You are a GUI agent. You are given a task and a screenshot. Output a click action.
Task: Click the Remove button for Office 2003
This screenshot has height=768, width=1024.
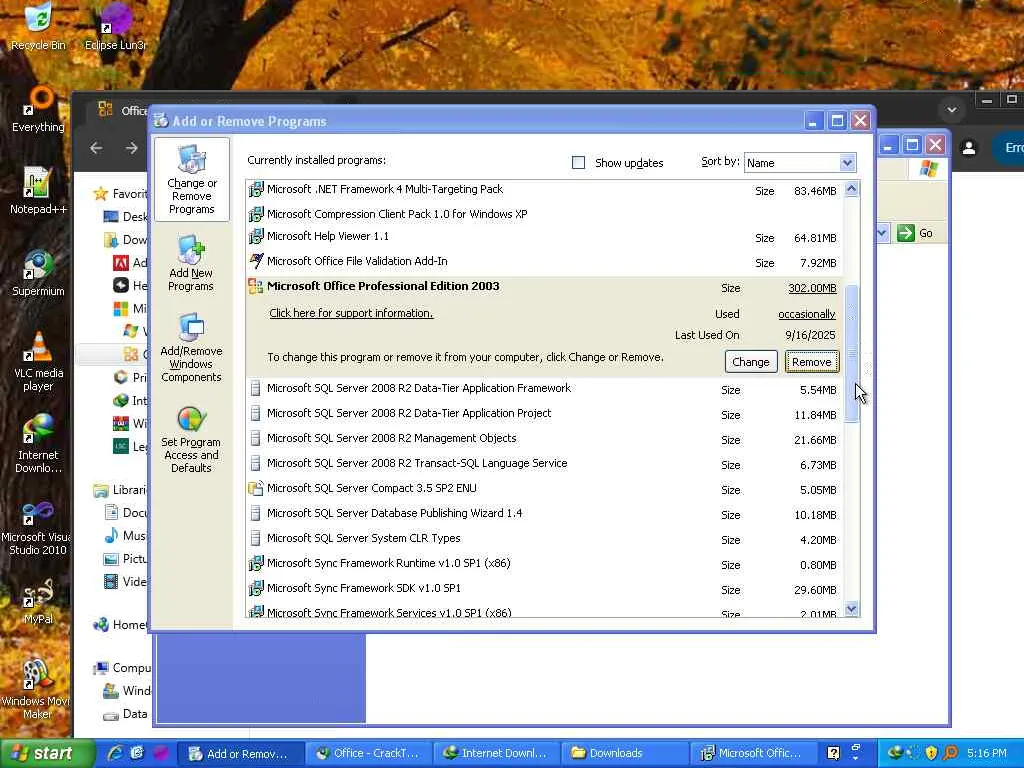812,362
